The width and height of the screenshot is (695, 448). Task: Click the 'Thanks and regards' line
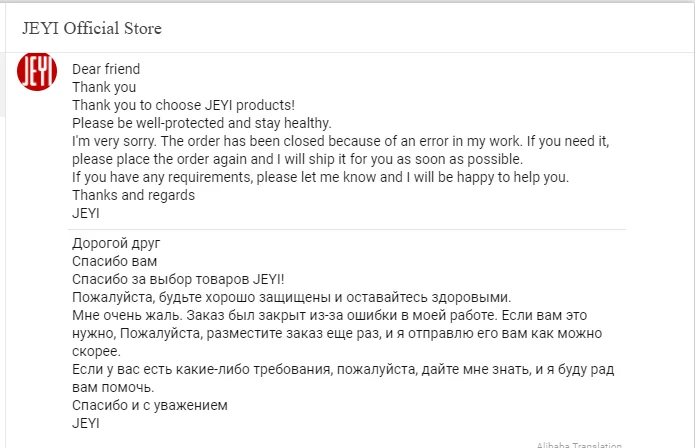coord(133,195)
